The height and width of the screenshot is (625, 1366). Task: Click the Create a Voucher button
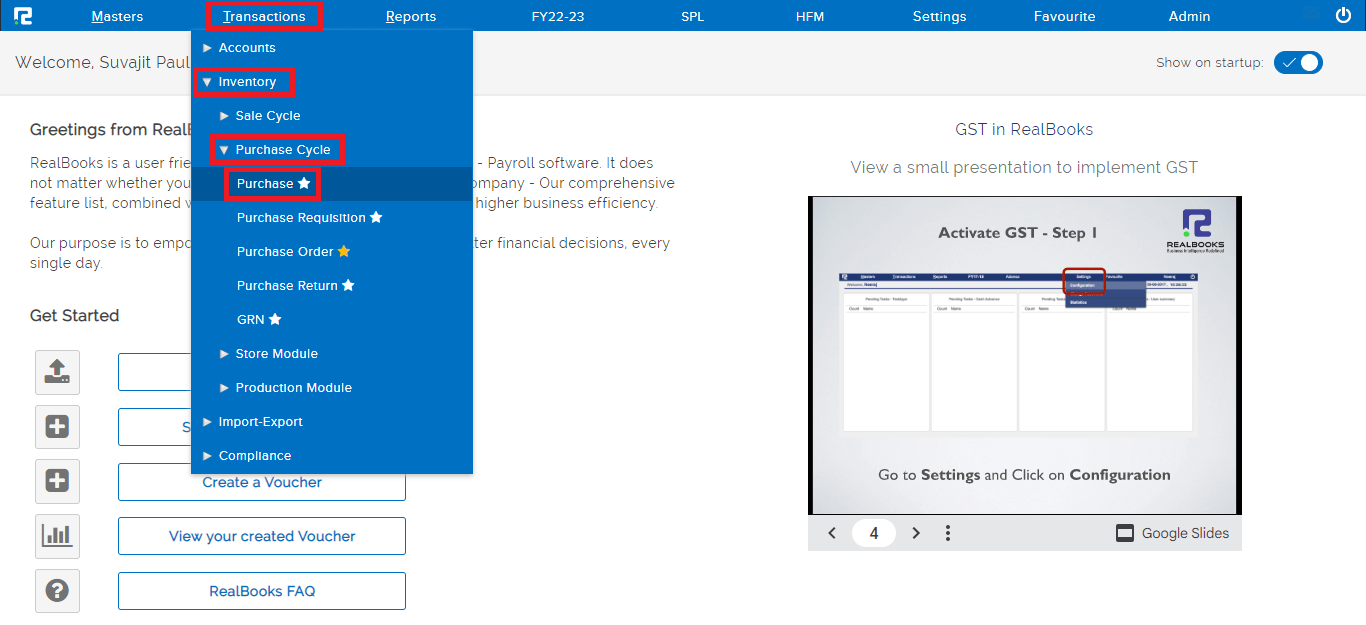point(262,482)
